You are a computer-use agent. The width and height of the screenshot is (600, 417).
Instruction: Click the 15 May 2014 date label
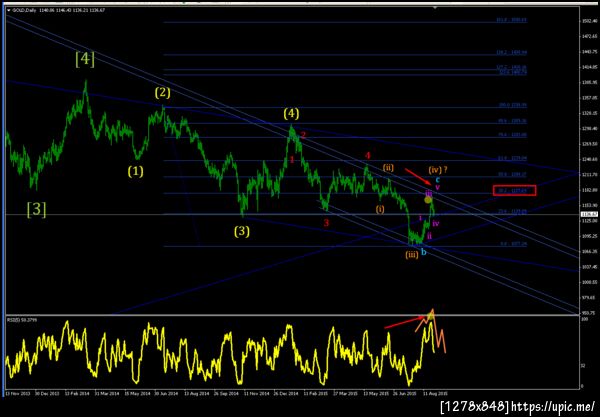(136, 393)
